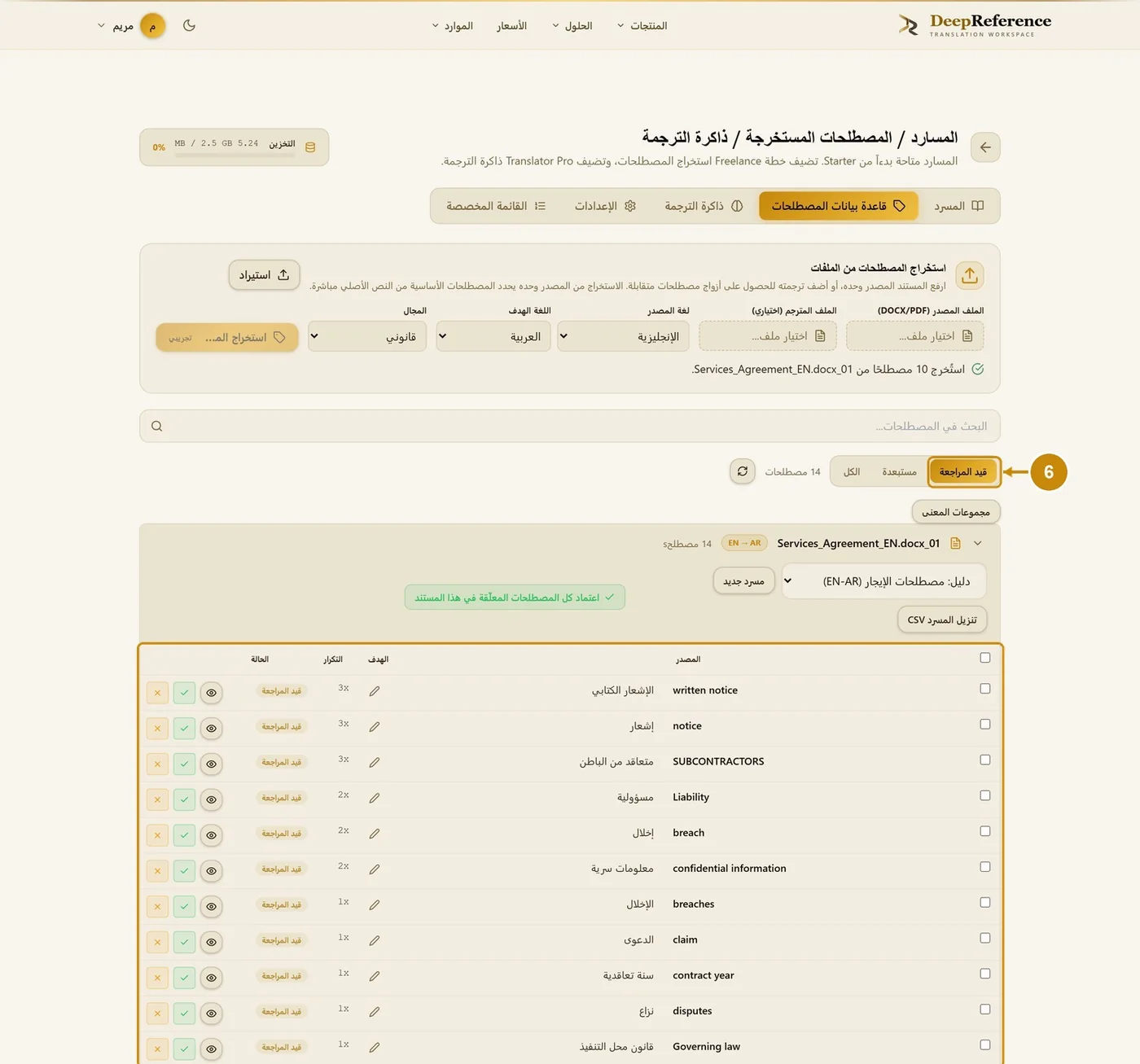Click the terms search field
Image resolution: width=1140 pixels, height=1064 pixels.
(570, 426)
